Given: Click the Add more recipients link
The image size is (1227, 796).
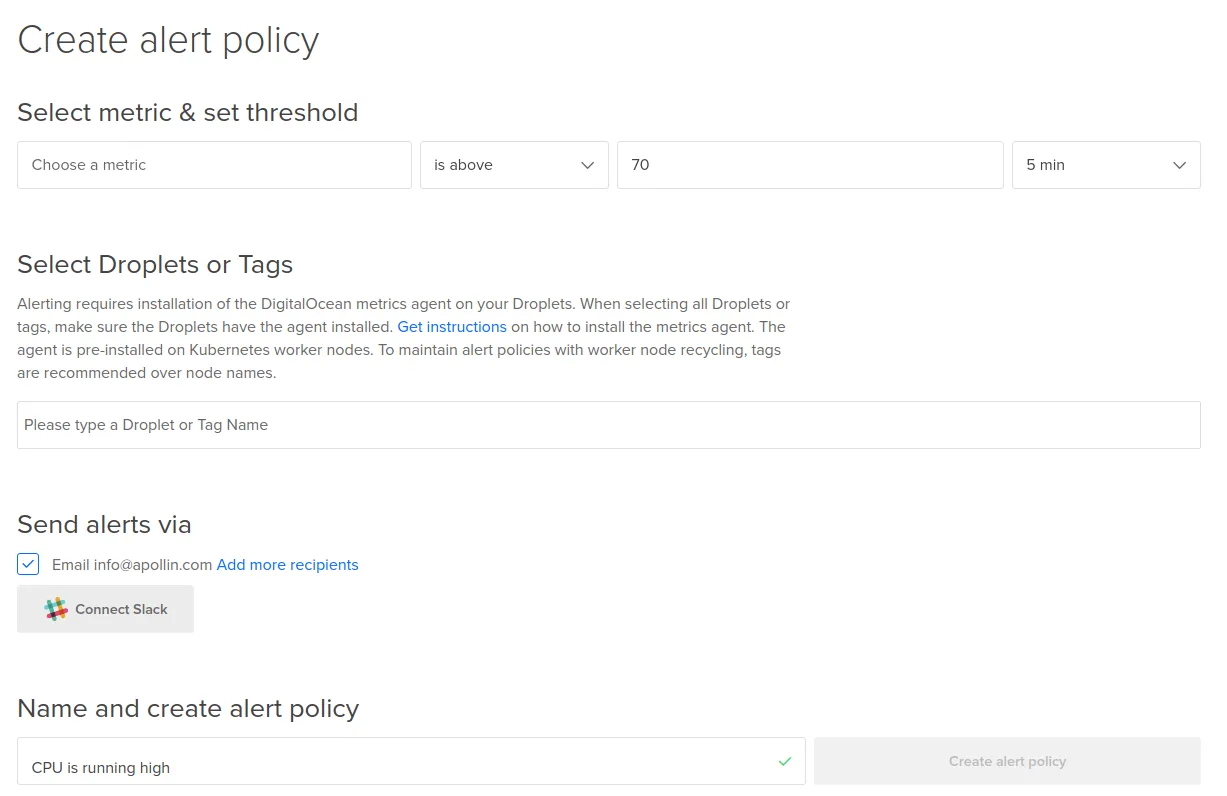Looking at the screenshot, I should point(288,565).
